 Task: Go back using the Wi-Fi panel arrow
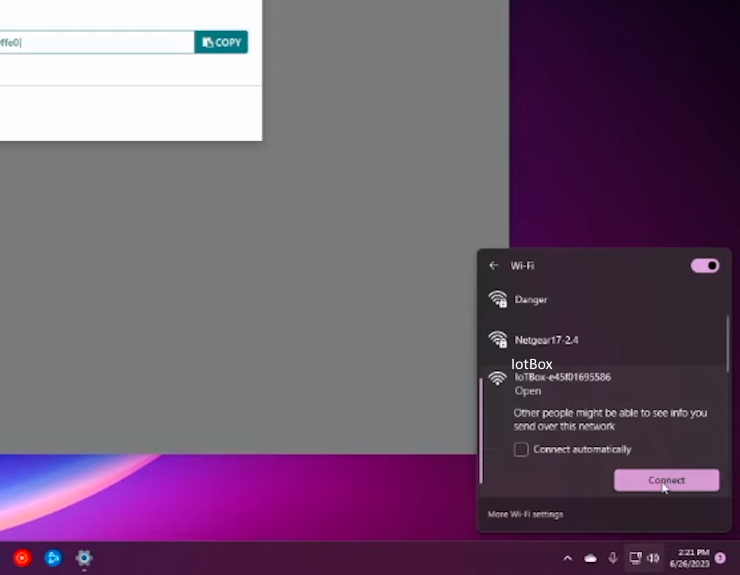(x=494, y=266)
